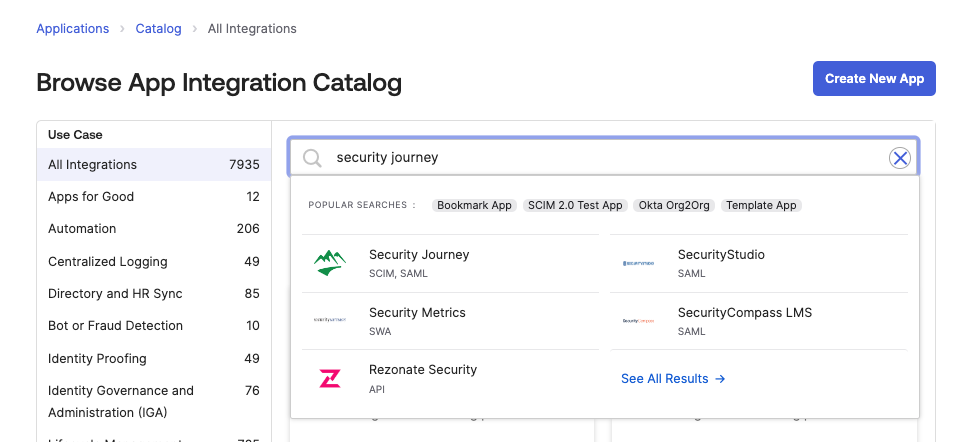Click the Security Metrics logo icon
Viewport: 976px width, 442px height.
click(x=329, y=320)
